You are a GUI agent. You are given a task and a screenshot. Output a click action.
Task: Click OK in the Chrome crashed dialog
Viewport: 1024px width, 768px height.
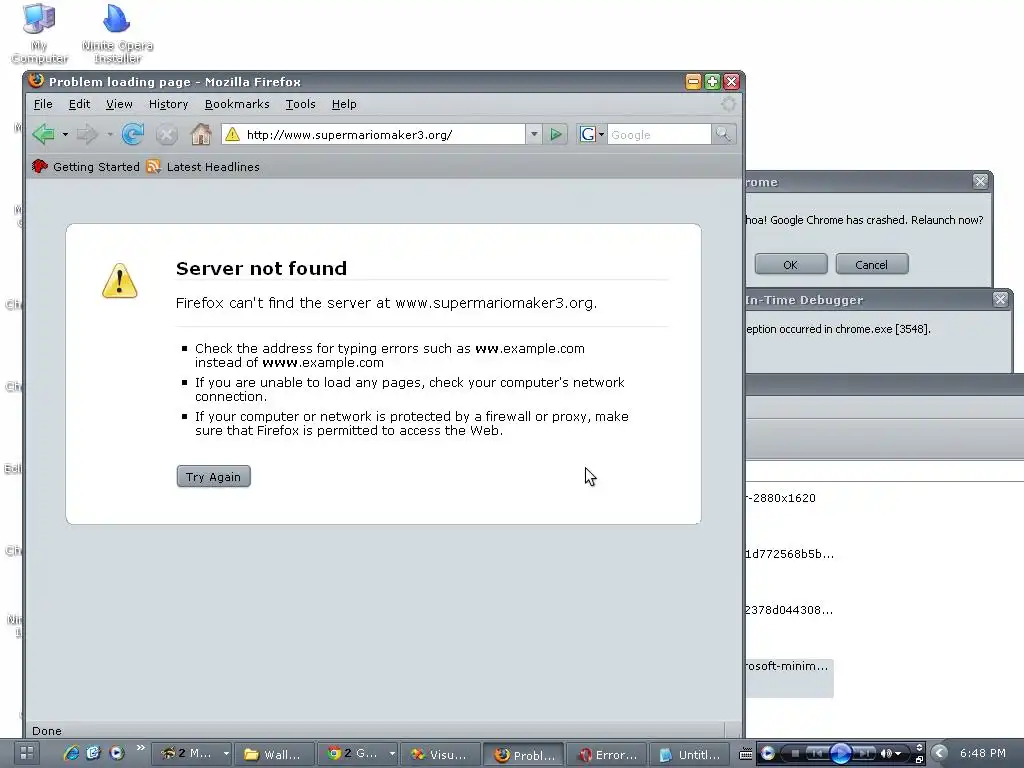(x=791, y=264)
